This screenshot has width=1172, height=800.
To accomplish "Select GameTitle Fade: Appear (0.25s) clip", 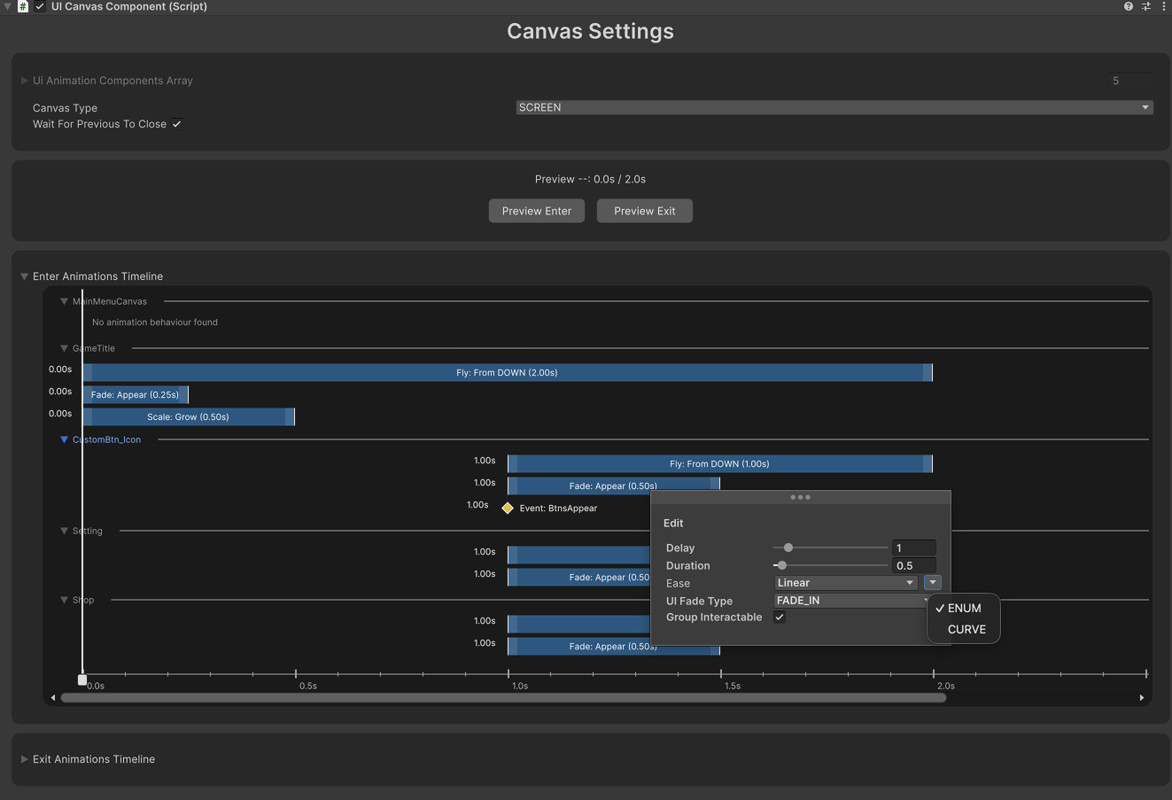I will click(x=135, y=395).
